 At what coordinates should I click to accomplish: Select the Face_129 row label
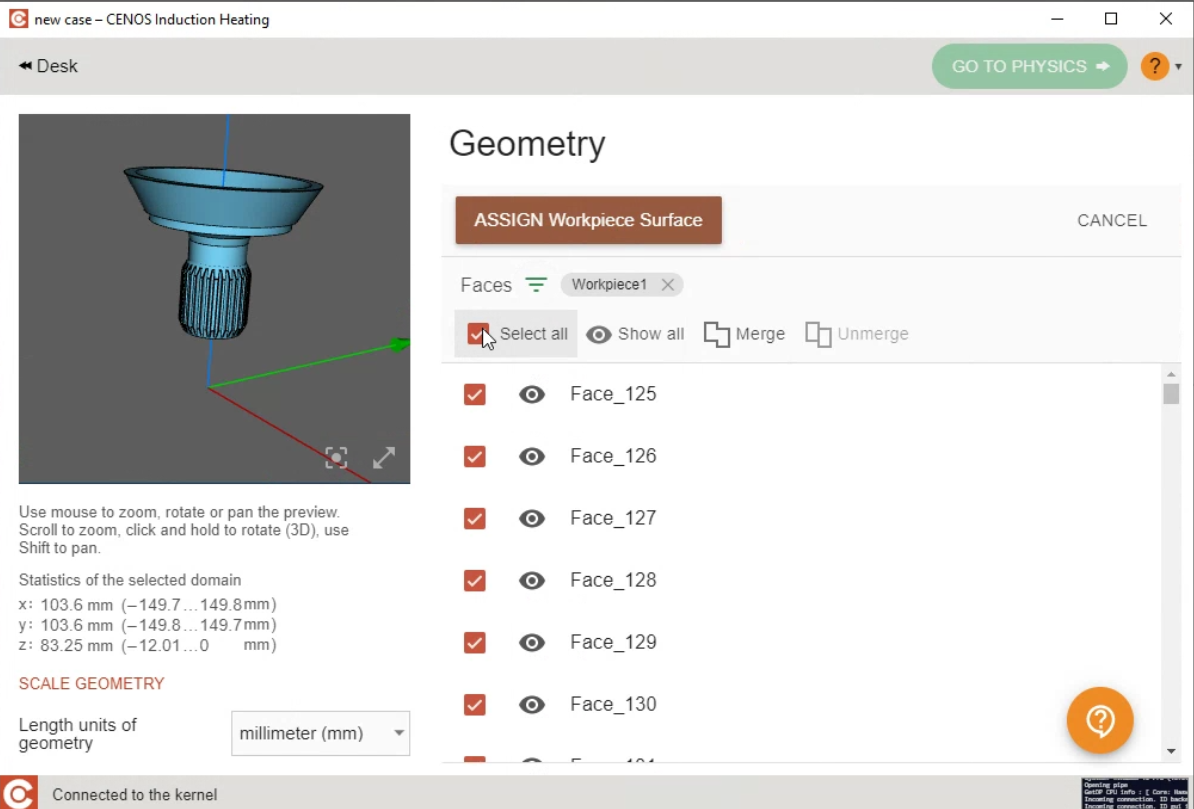tap(613, 642)
